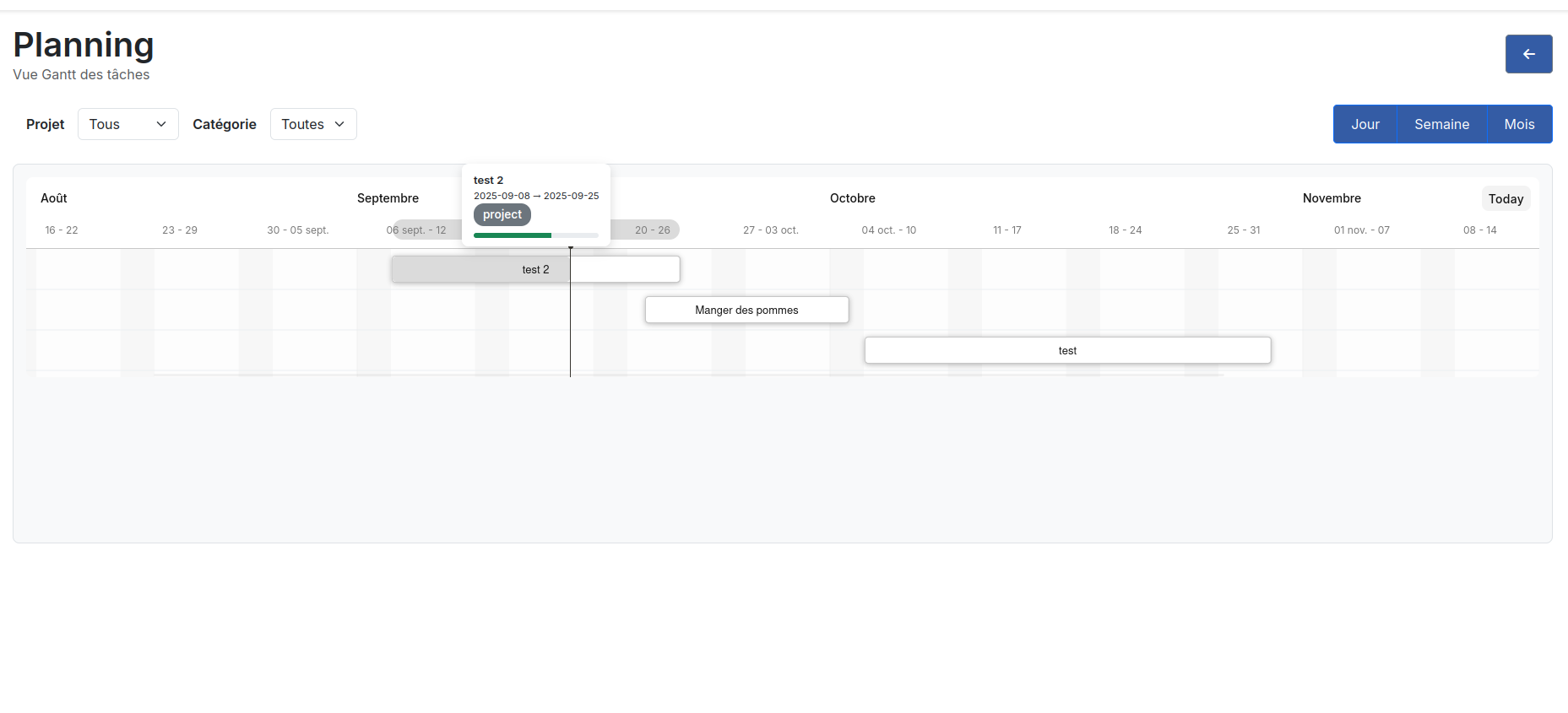
Task: Click the horizontal scrollbar under the Gantt chart
Action: pyautogui.click(x=688, y=375)
